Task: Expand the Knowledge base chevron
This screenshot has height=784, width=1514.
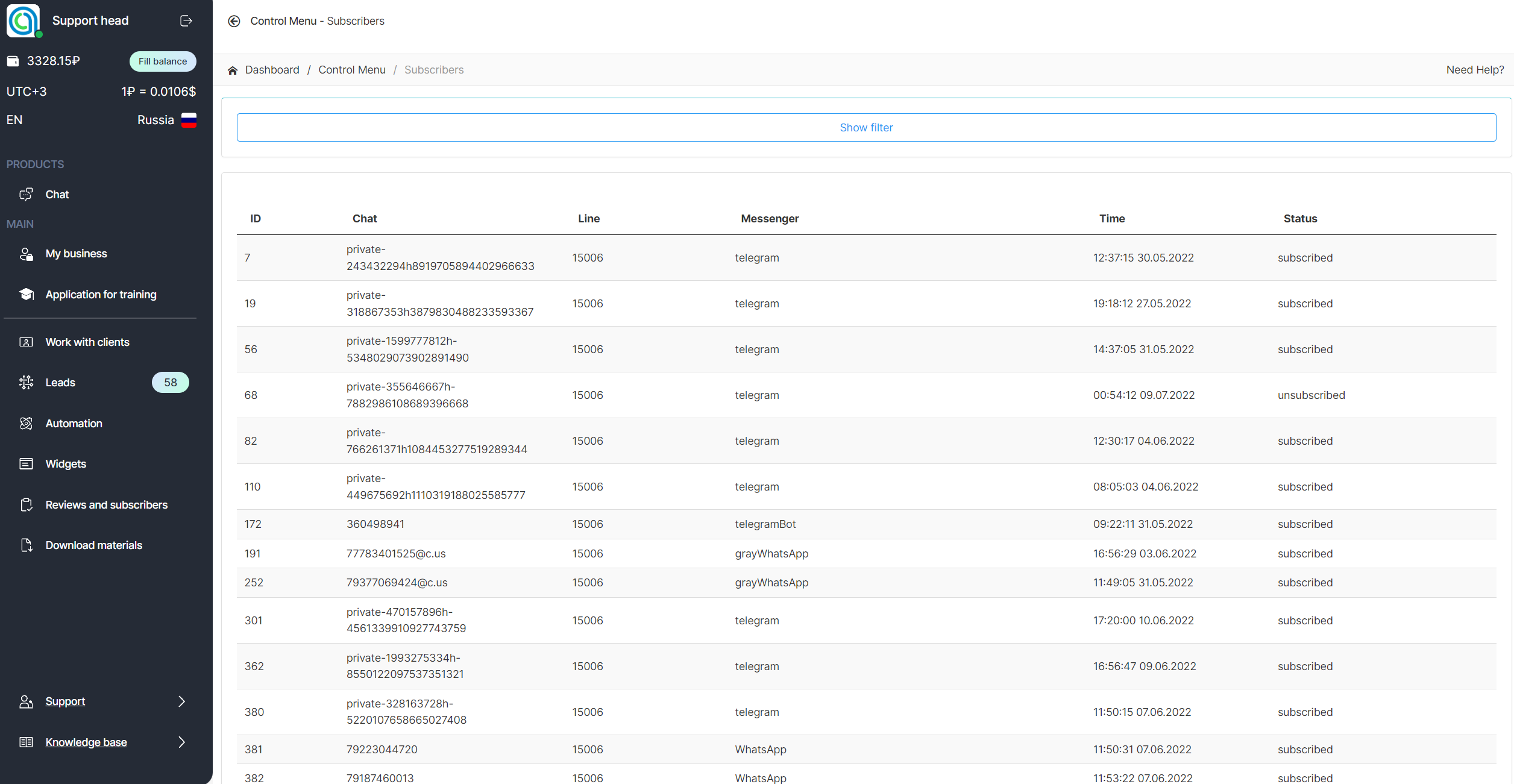Action: (181, 742)
